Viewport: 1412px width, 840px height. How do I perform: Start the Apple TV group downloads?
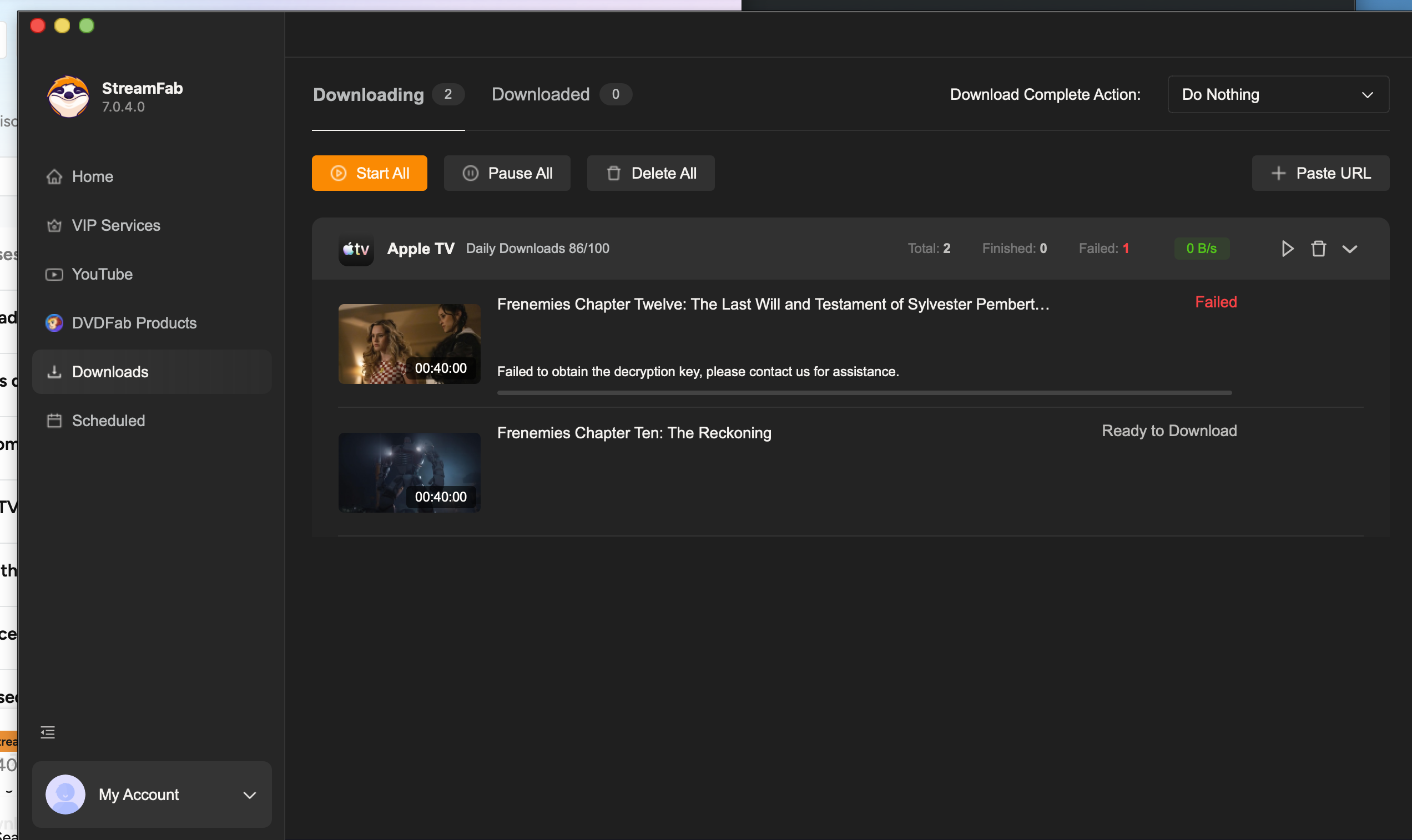coord(1287,249)
